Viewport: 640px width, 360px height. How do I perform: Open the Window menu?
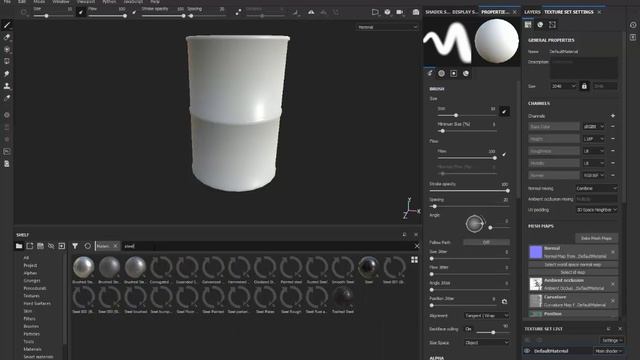point(60,2)
